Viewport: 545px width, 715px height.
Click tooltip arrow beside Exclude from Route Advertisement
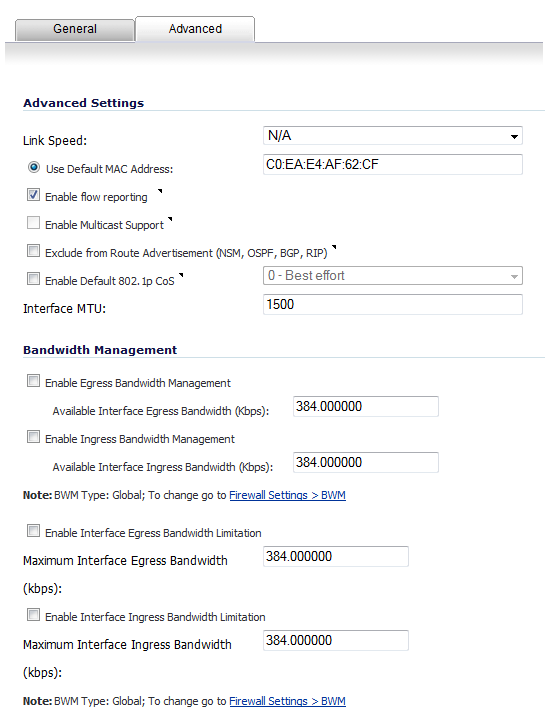(334, 248)
